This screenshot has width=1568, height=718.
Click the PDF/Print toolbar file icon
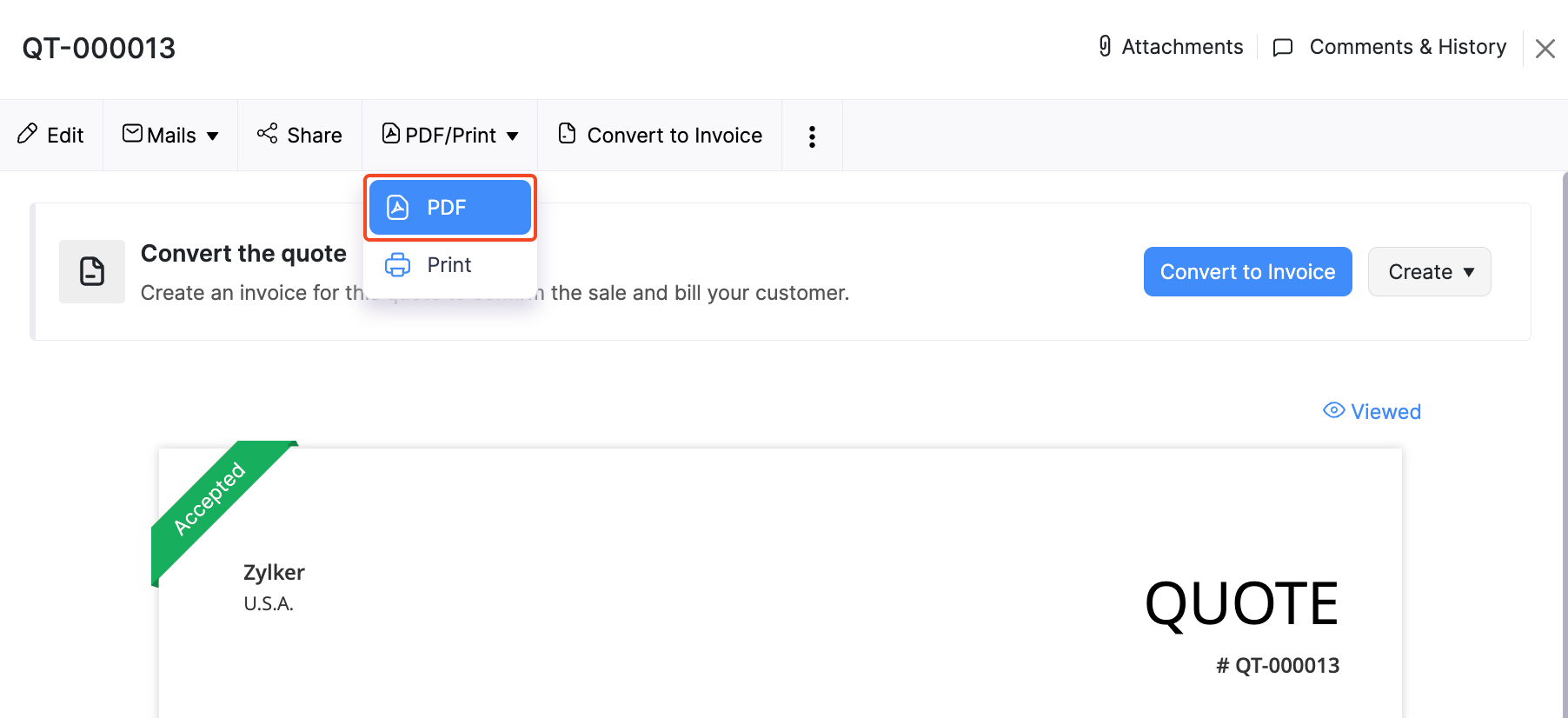(x=391, y=133)
